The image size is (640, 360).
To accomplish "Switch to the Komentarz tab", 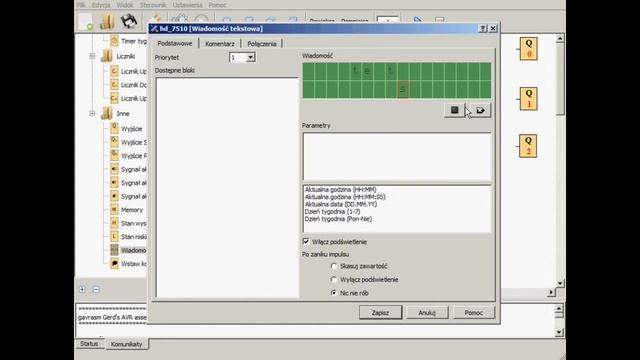I will (220, 44).
